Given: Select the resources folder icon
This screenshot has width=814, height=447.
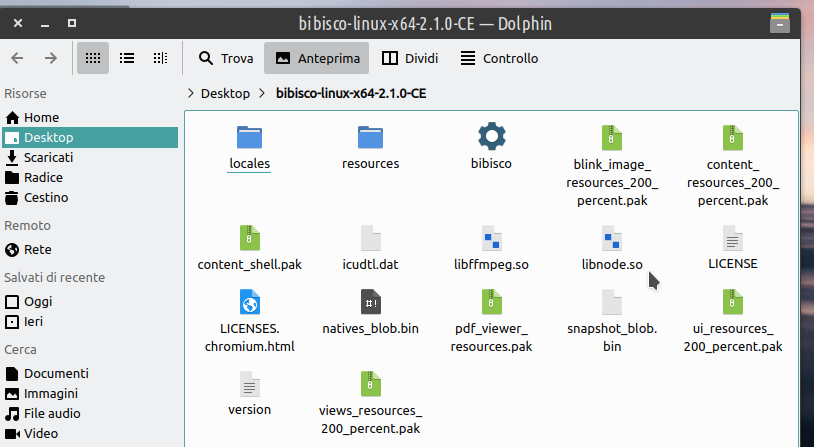Looking at the screenshot, I should 371,137.
